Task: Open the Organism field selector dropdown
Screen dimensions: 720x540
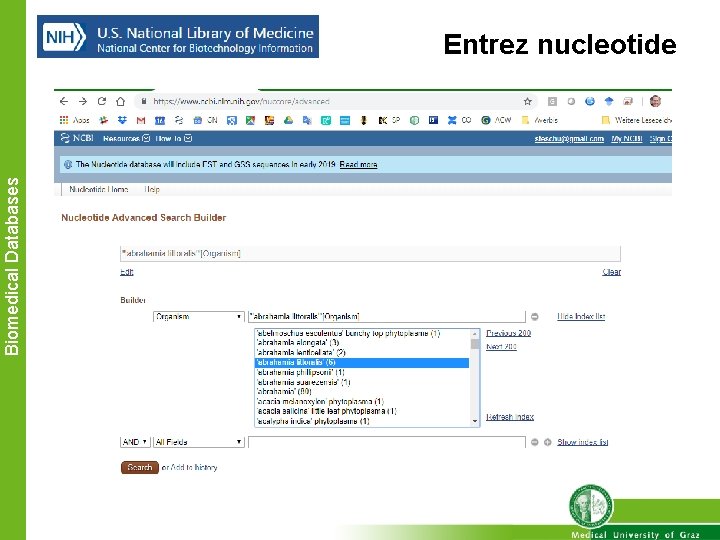Action: click(198, 317)
